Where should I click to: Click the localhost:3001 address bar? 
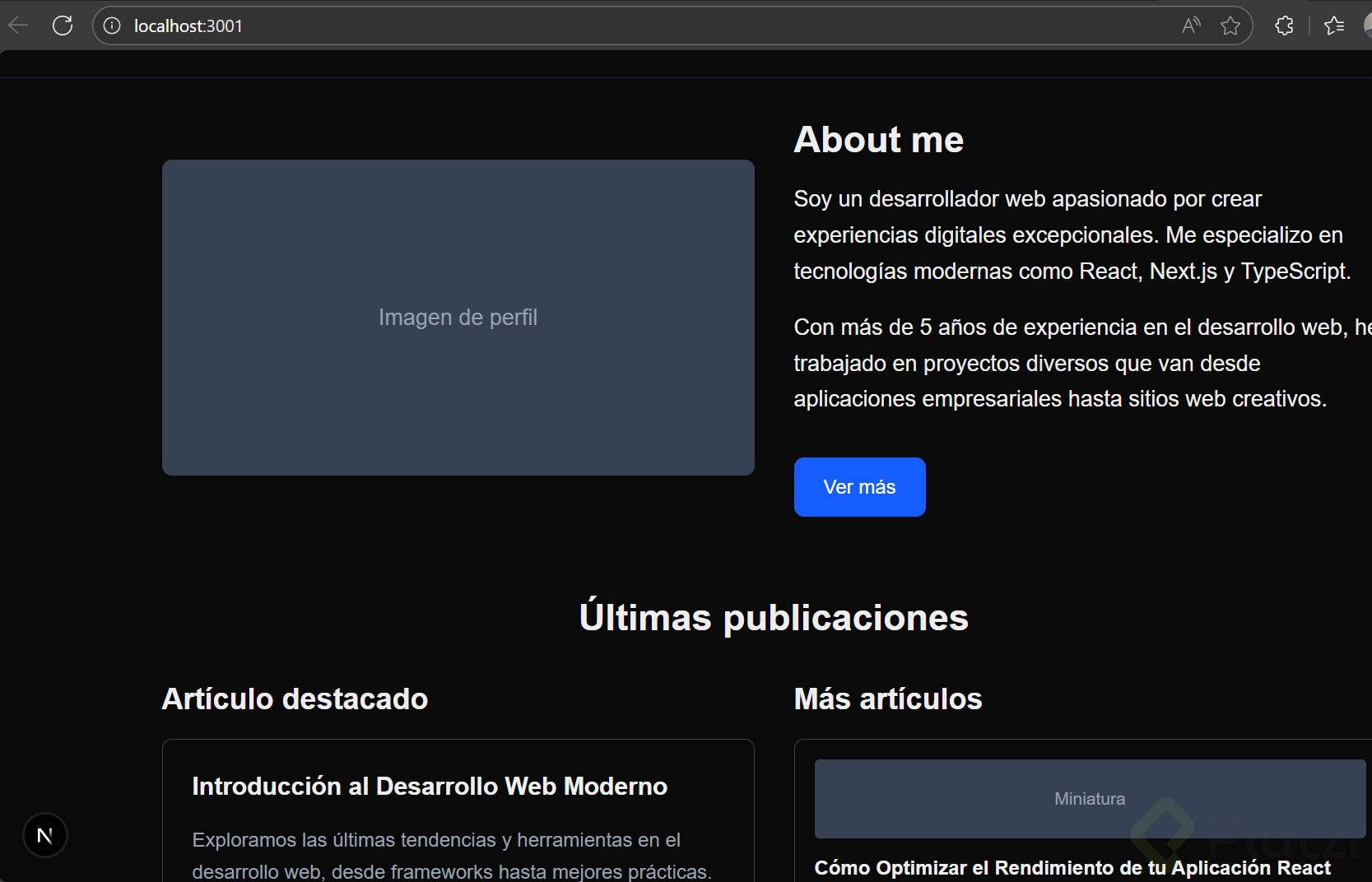[x=672, y=26]
